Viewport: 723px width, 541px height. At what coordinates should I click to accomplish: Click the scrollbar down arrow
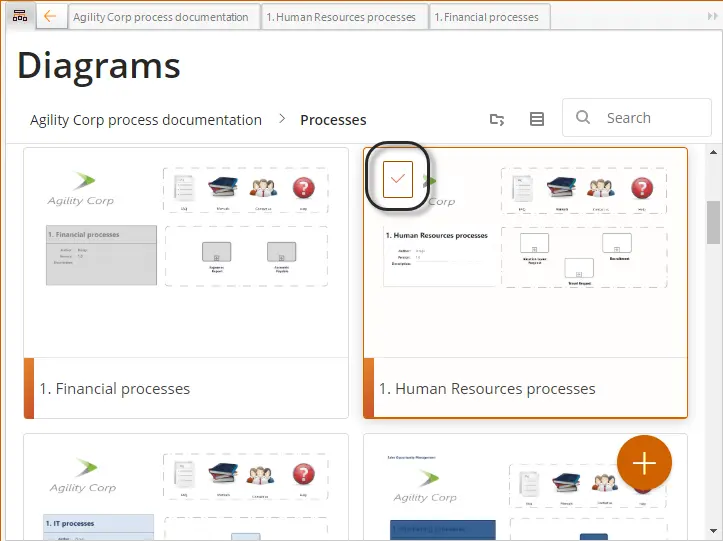click(713, 531)
